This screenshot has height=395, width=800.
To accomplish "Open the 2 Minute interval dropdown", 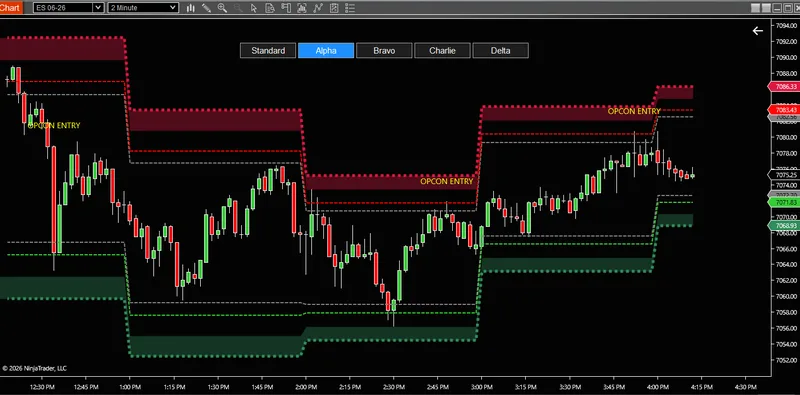I will pyautogui.click(x=143, y=8).
